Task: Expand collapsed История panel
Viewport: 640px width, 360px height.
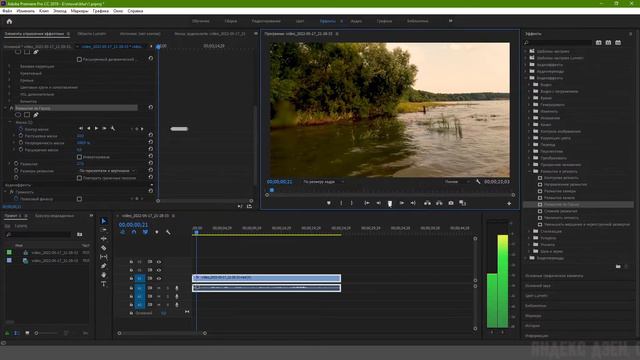Action: tap(532, 326)
